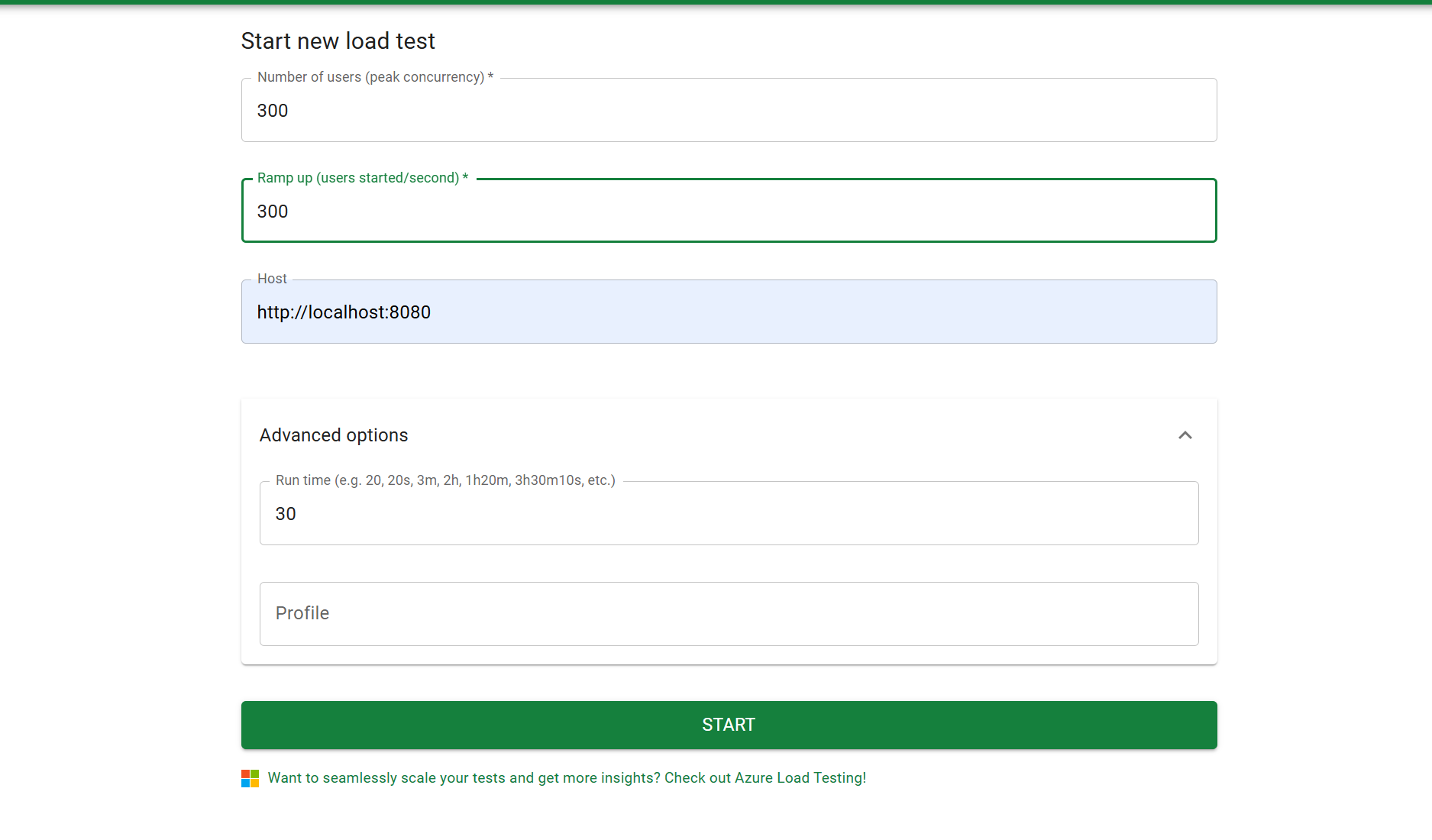Click the Profile input field
This screenshot has height=840, width=1432.
[729, 614]
